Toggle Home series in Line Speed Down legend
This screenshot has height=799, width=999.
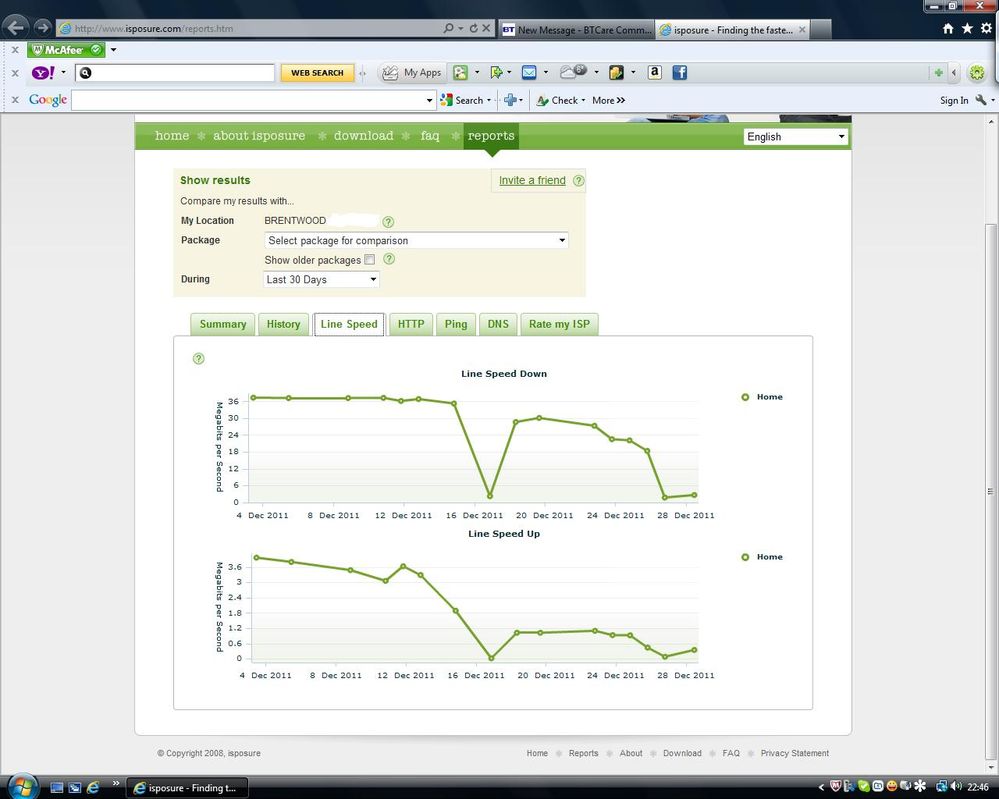762,397
